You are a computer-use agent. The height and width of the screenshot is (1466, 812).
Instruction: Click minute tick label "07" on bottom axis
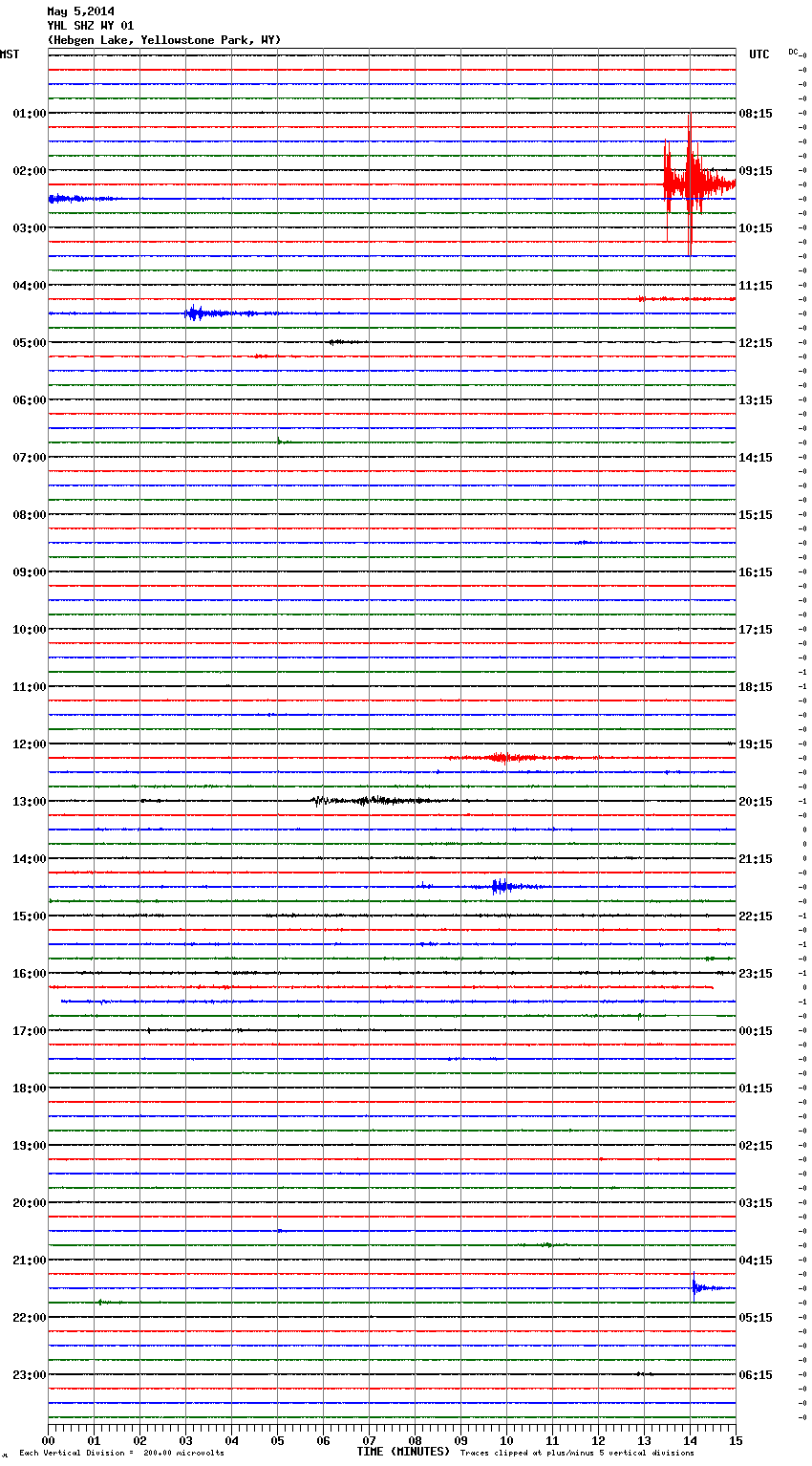[369, 1440]
